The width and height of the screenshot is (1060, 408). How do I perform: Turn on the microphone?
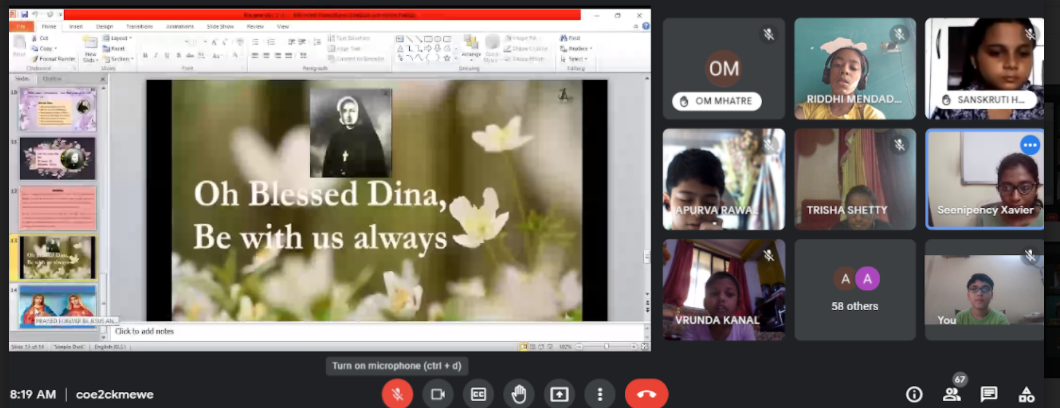[397, 394]
